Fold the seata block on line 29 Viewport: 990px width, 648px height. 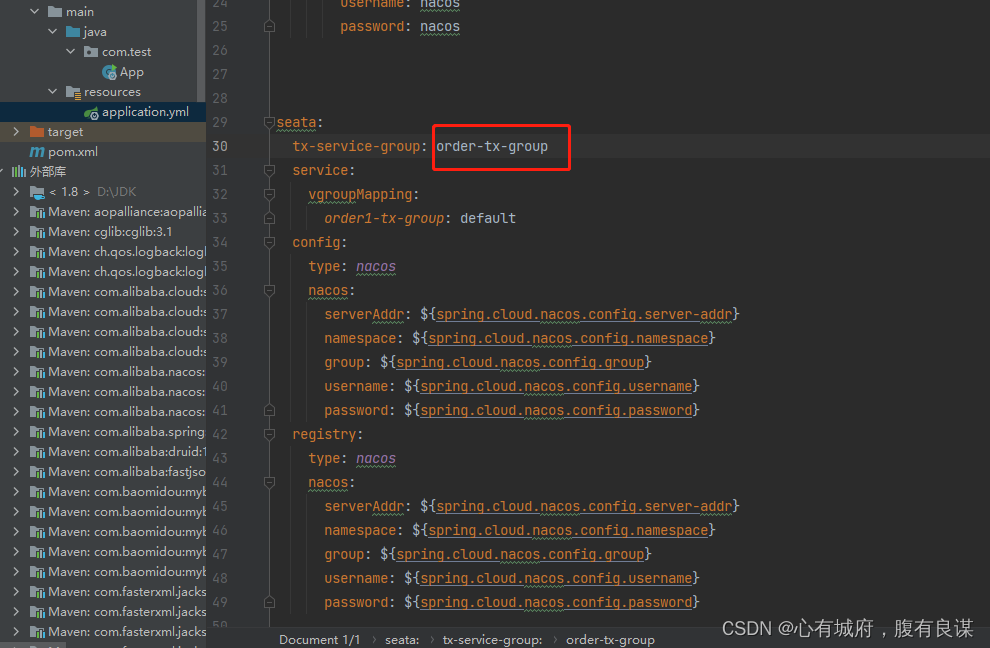click(270, 122)
